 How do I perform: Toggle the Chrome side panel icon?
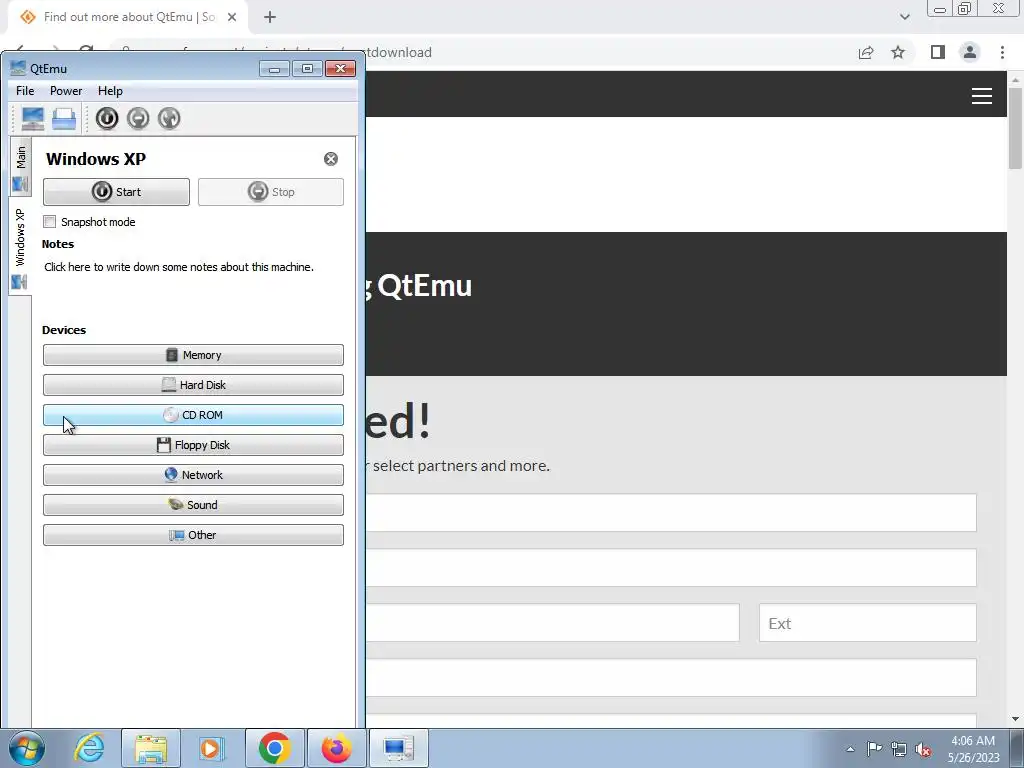pos(938,52)
